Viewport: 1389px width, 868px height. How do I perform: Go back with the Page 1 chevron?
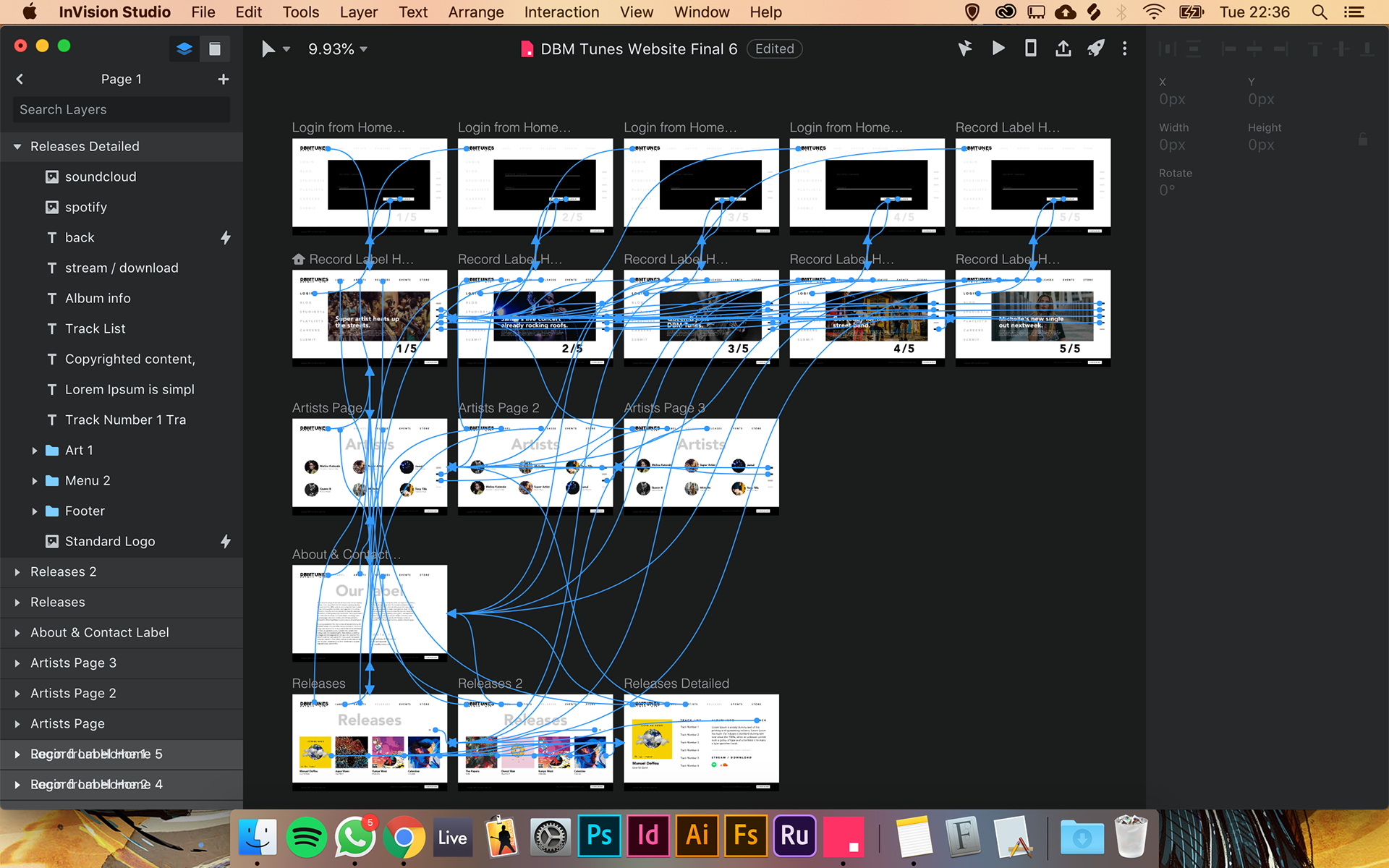pyautogui.click(x=20, y=79)
